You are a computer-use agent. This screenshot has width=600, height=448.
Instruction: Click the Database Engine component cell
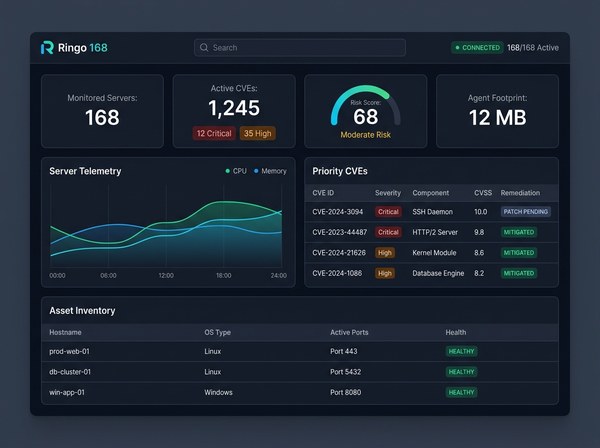438,273
